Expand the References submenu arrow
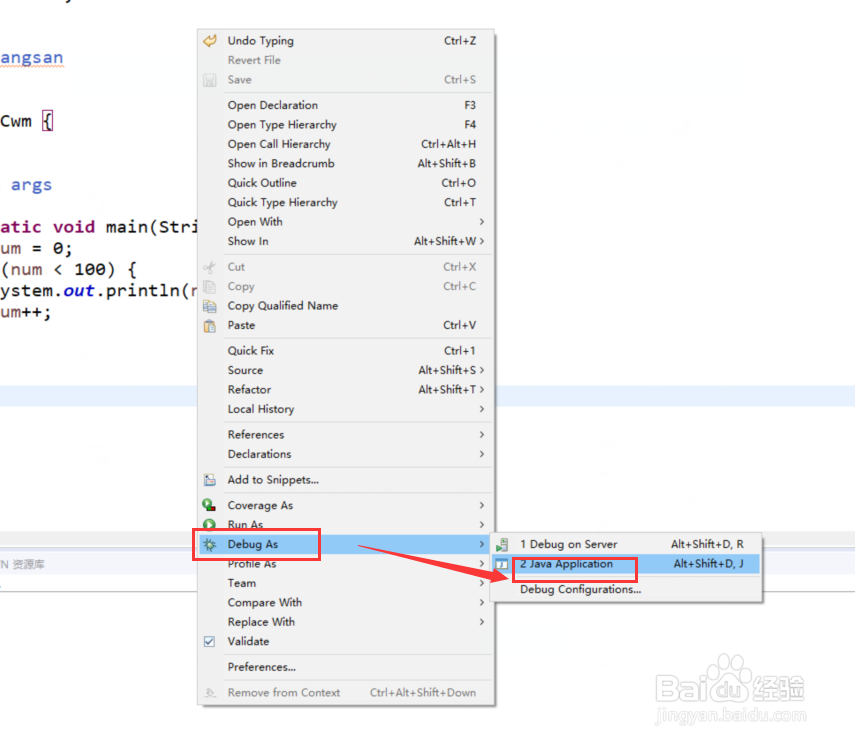The width and height of the screenshot is (855, 745). [482, 435]
